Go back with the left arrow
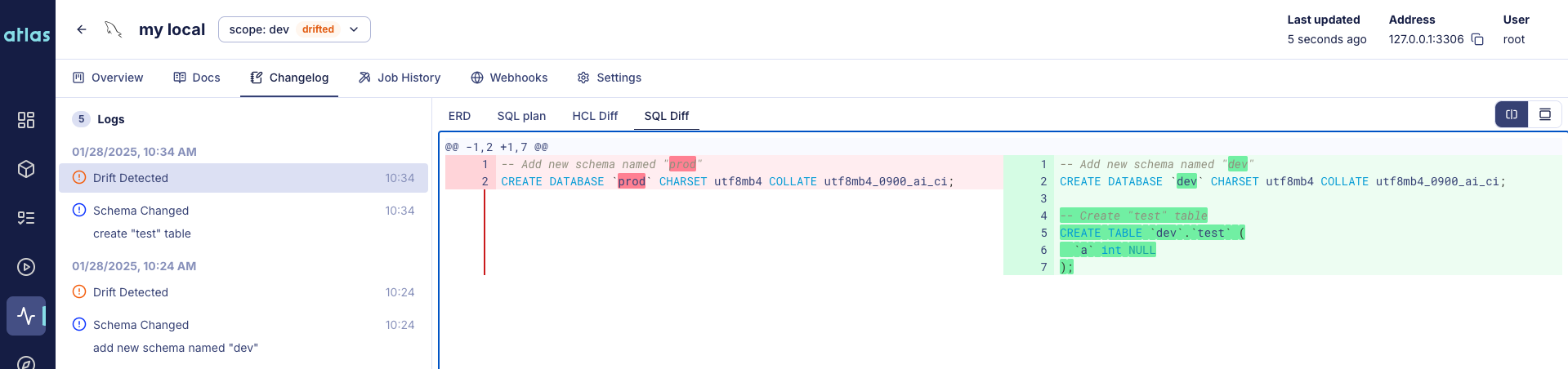Viewport: 1568px width, 369px height. point(82,29)
